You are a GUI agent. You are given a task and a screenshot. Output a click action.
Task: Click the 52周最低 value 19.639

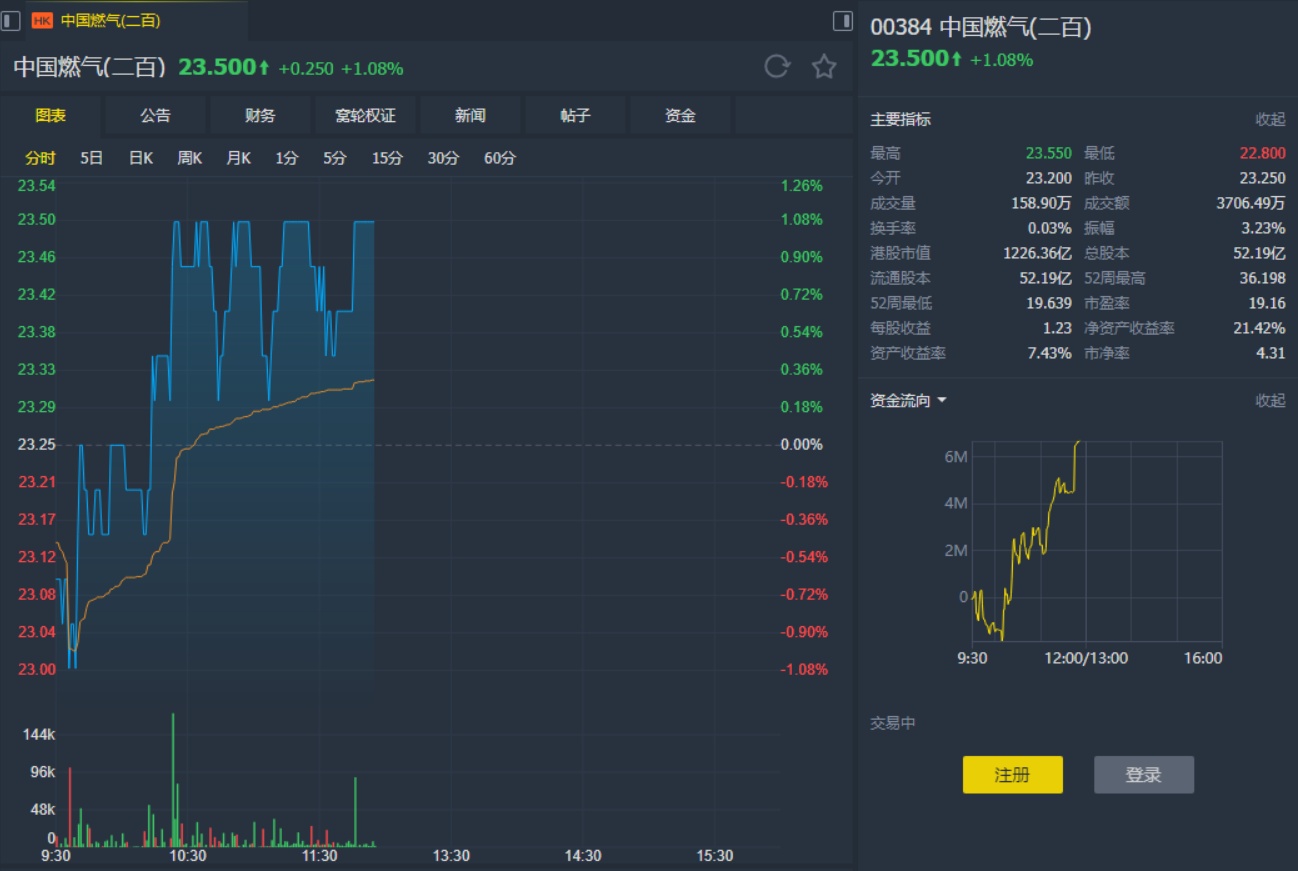click(x=1048, y=304)
